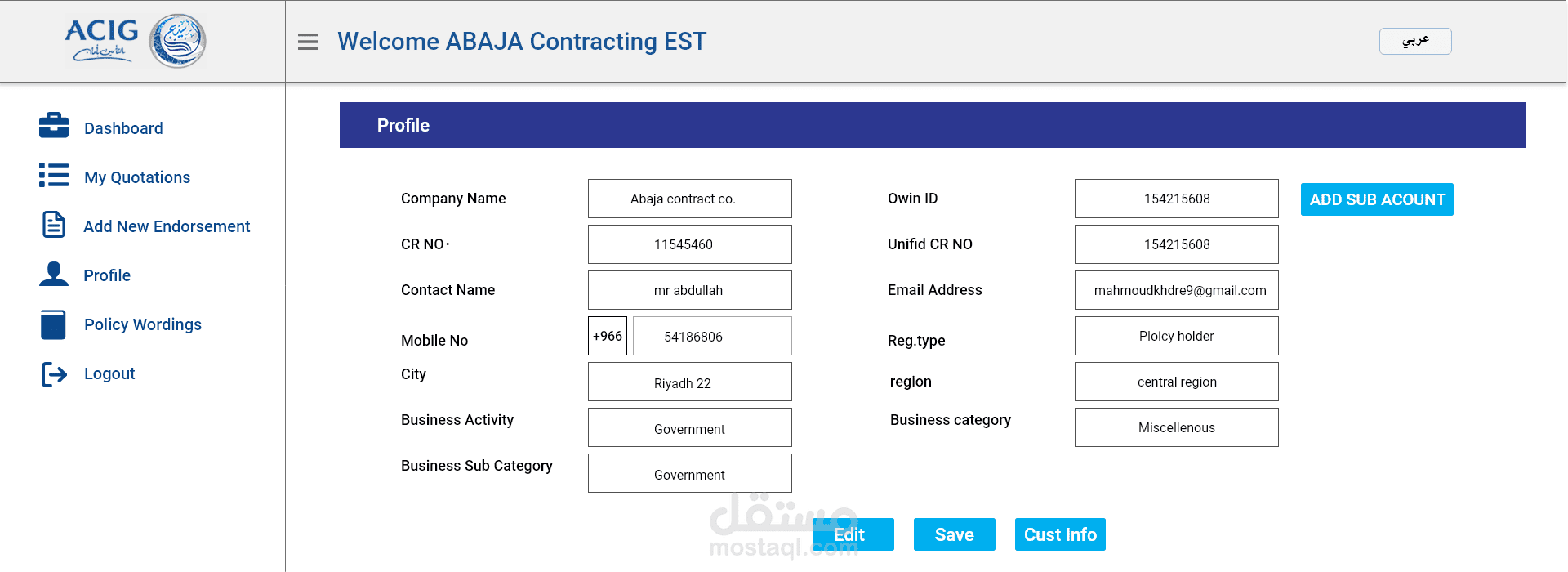Click the Edit button
This screenshot has height=572, width=1568.
click(853, 534)
